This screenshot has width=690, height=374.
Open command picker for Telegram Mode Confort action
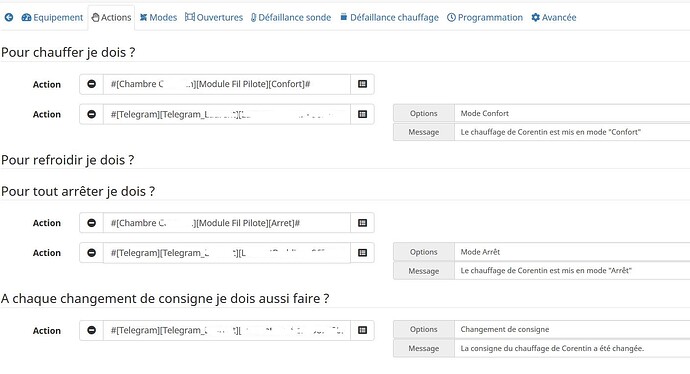click(362, 114)
